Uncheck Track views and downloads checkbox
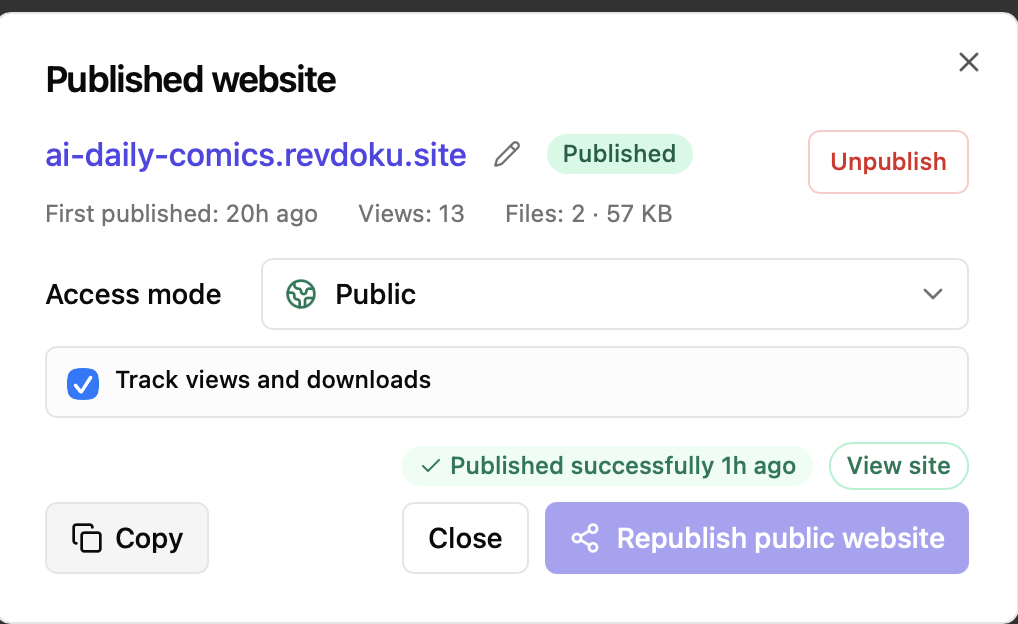Image resolution: width=1018 pixels, height=624 pixels. pos(83,384)
